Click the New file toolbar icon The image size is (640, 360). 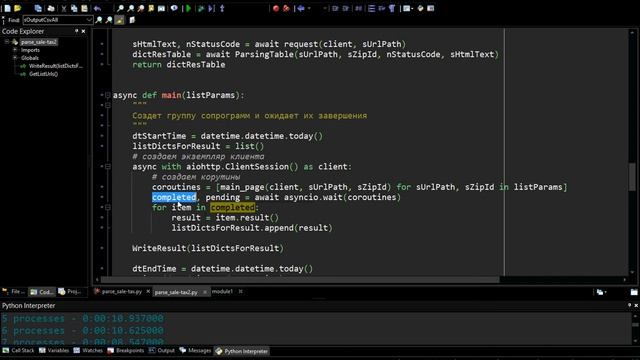[7, 8]
